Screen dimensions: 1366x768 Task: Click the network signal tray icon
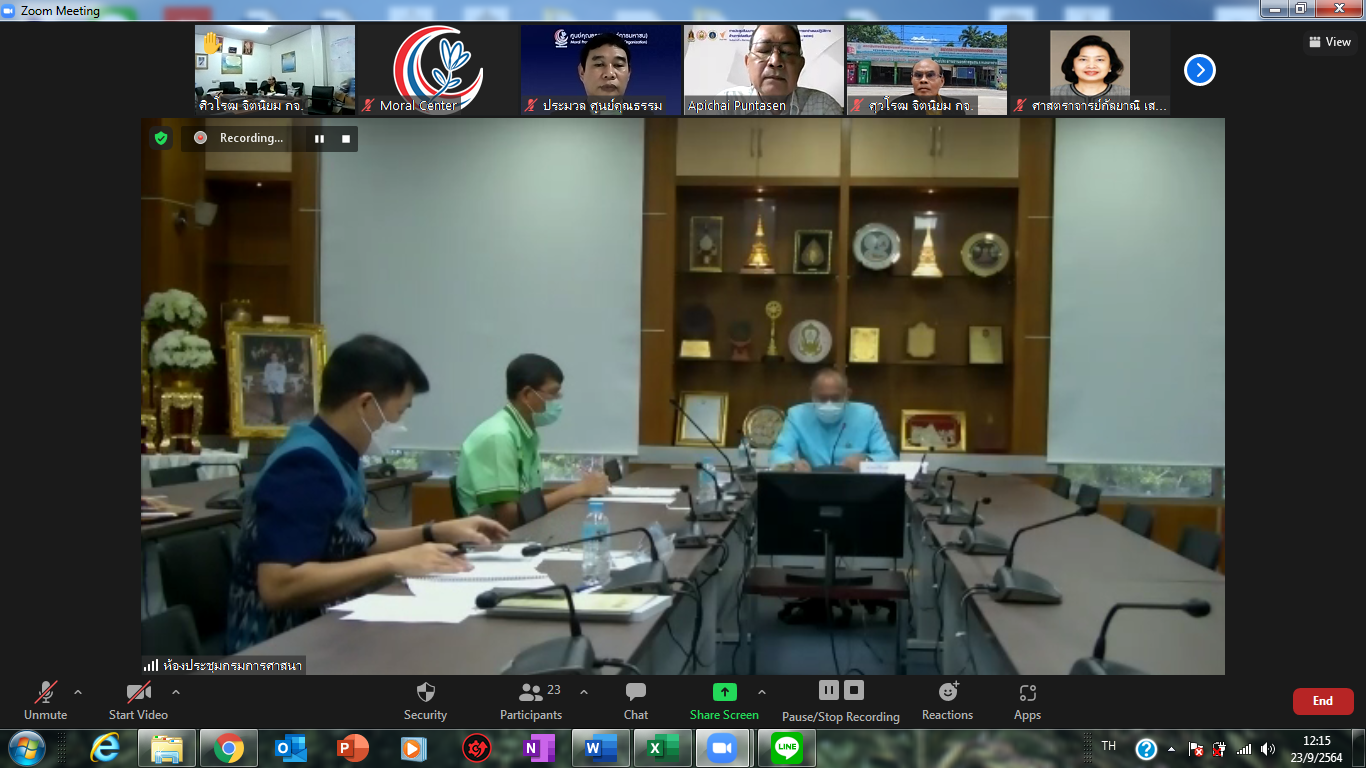pyautogui.click(x=1244, y=749)
